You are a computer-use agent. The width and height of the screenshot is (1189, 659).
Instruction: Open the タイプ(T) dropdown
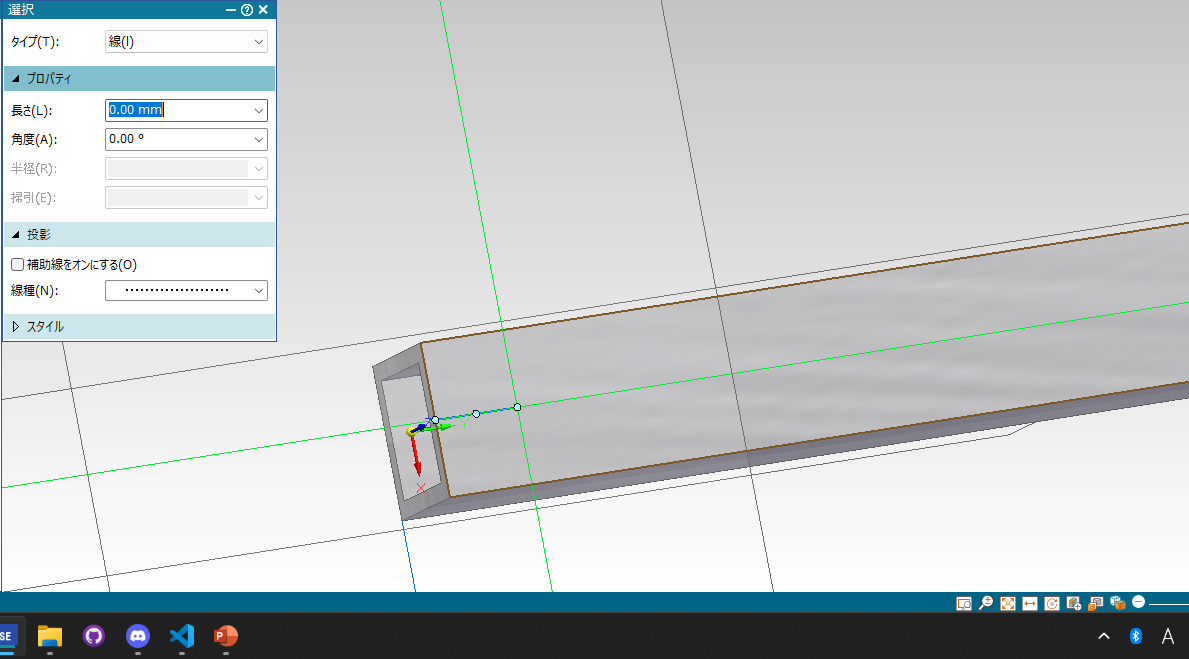186,42
